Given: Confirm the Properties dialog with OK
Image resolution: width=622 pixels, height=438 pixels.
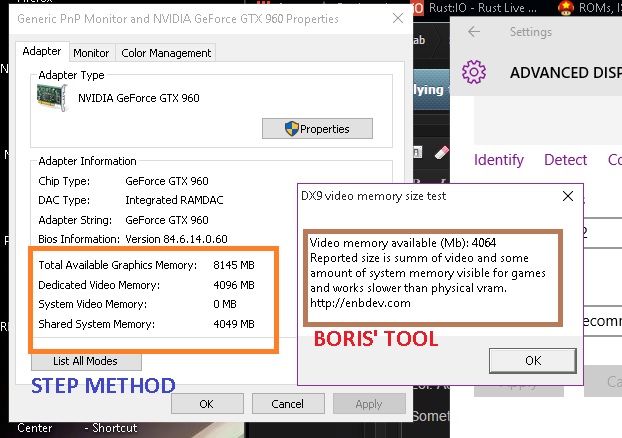Looking at the screenshot, I should click(x=207, y=404).
